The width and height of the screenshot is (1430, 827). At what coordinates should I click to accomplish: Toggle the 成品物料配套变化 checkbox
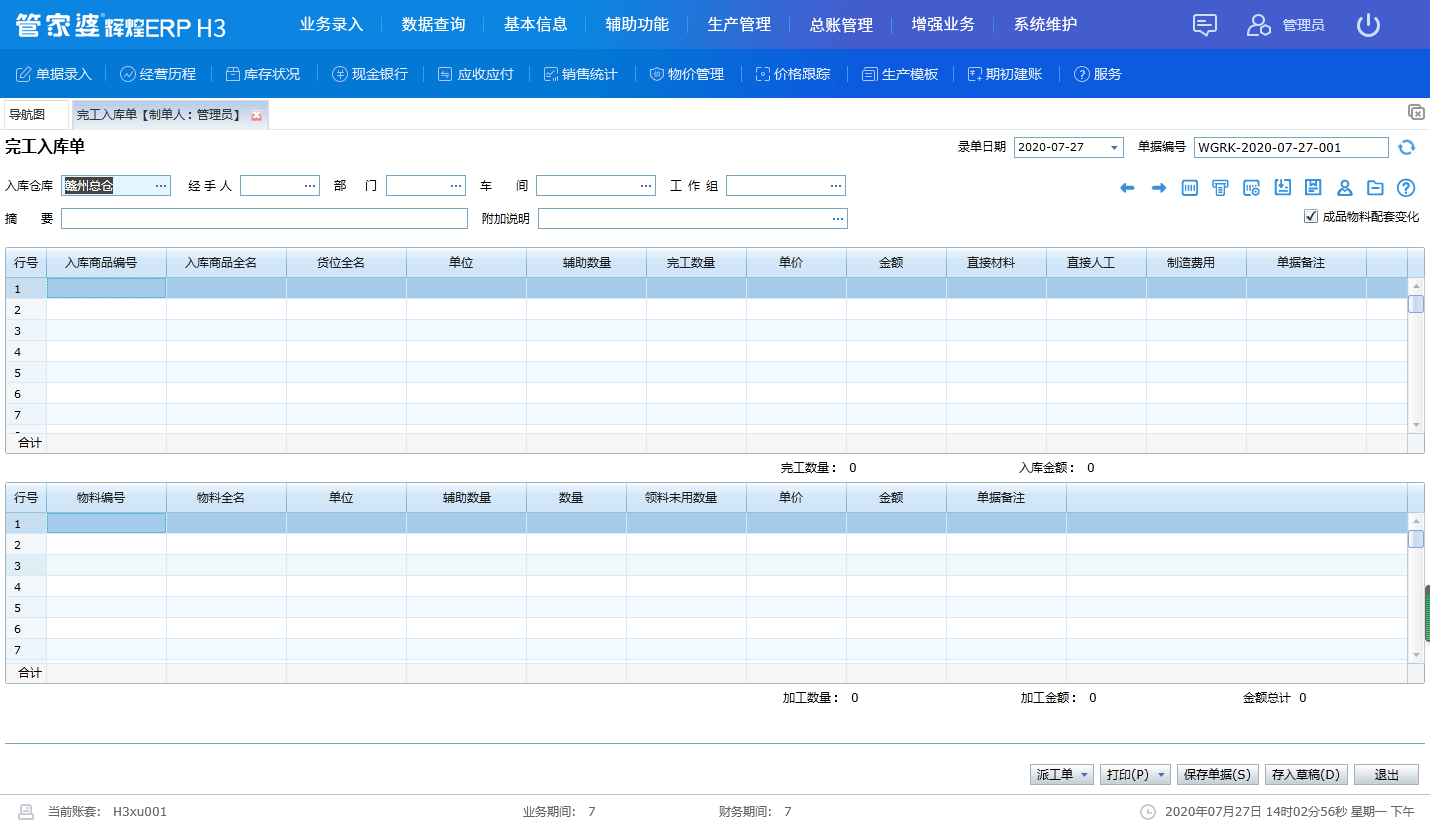(1311, 216)
